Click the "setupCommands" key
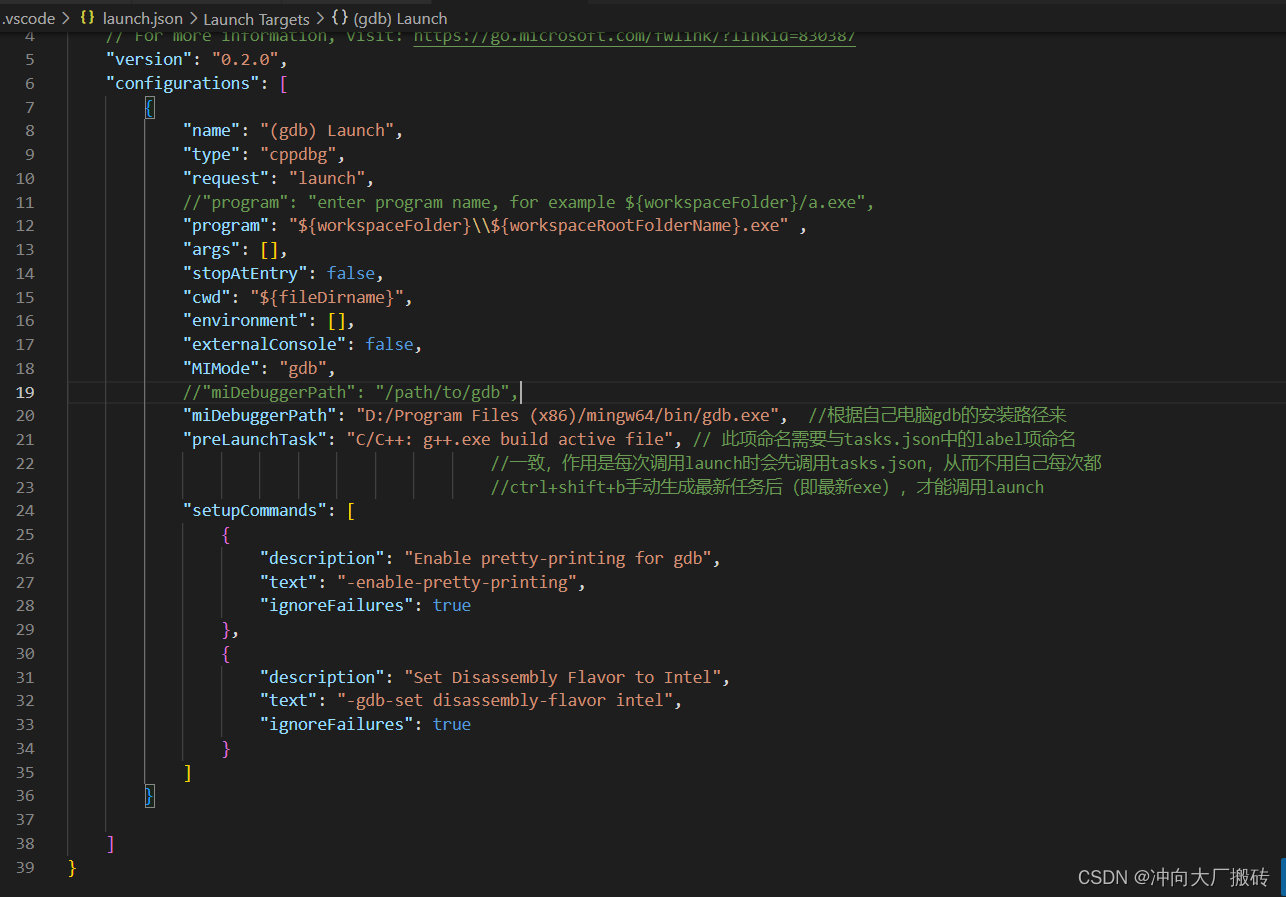 click(x=254, y=510)
